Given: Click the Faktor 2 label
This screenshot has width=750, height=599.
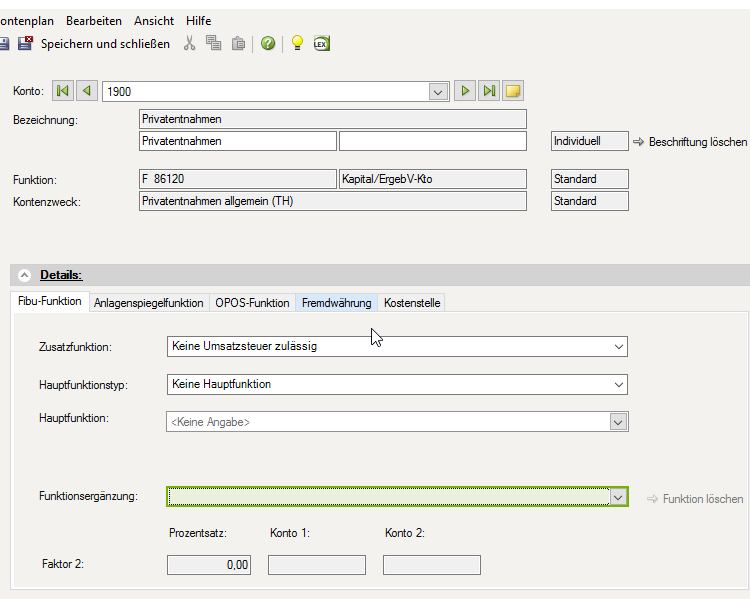Looking at the screenshot, I should [63, 564].
